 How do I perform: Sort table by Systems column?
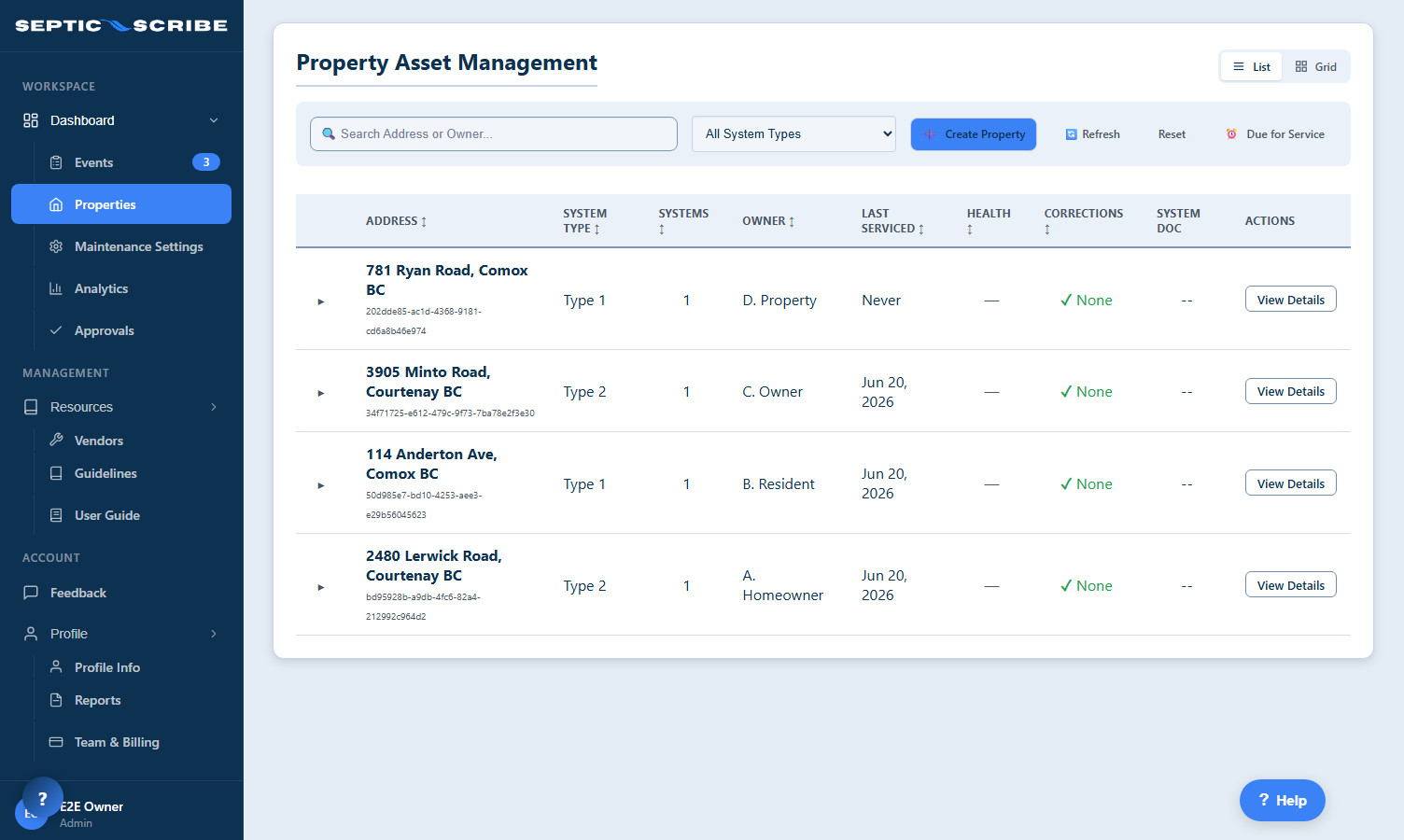[683, 221]
